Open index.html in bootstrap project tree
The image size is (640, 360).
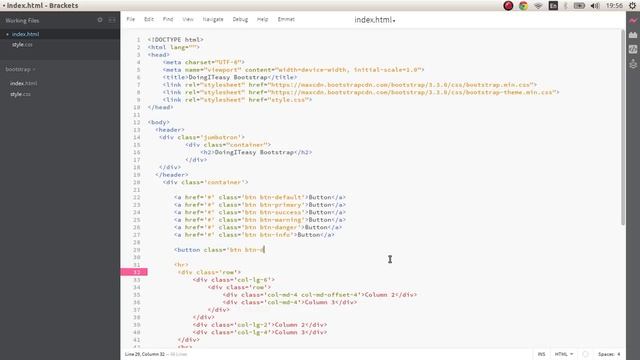click(24, 83)
